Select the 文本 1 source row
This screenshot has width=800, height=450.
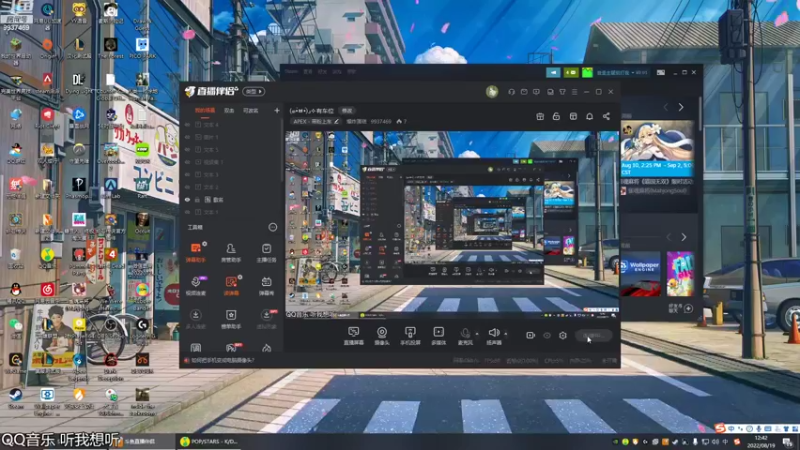(x=230, y=212)
